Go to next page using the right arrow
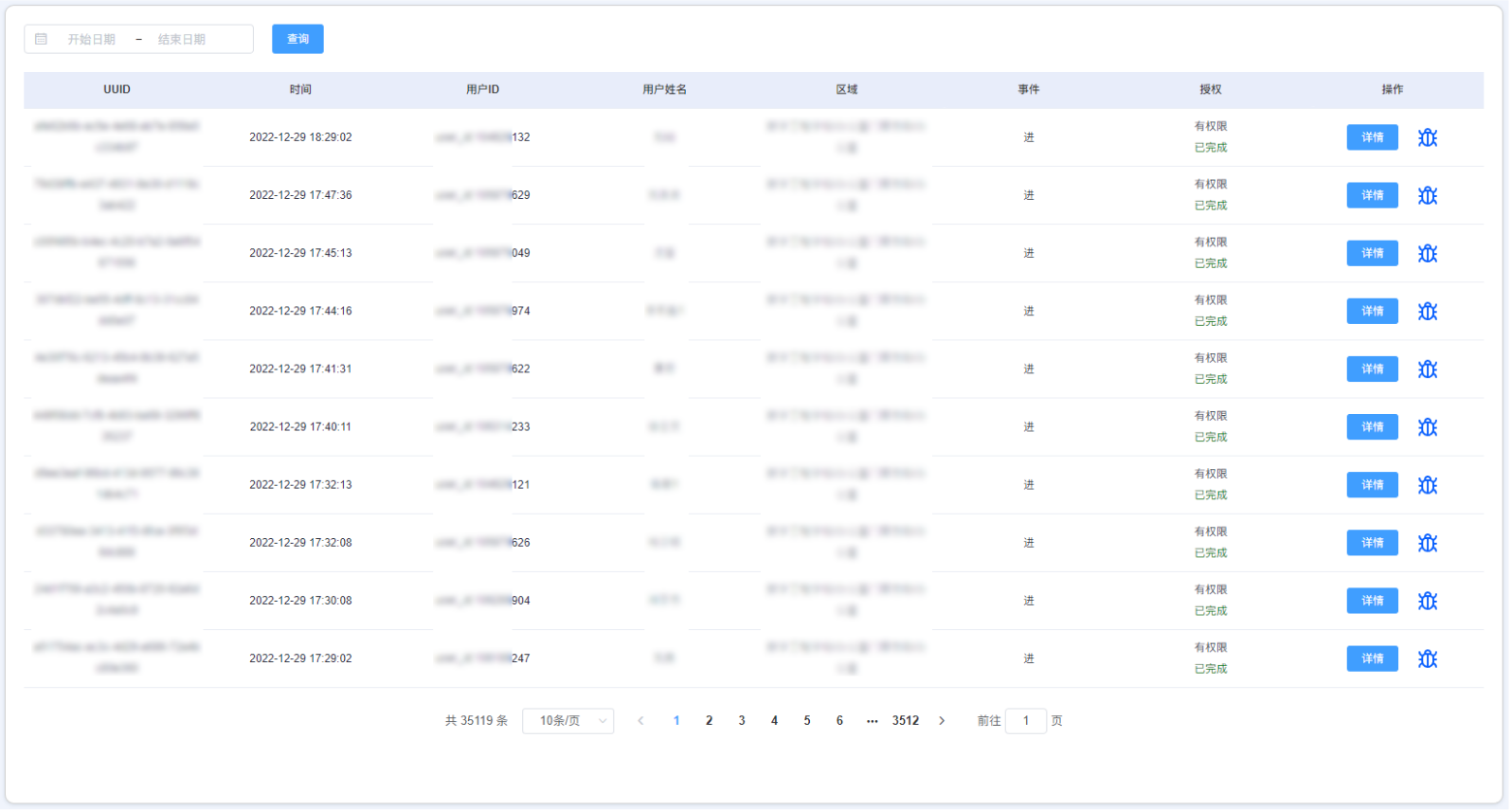 (944, 722)
